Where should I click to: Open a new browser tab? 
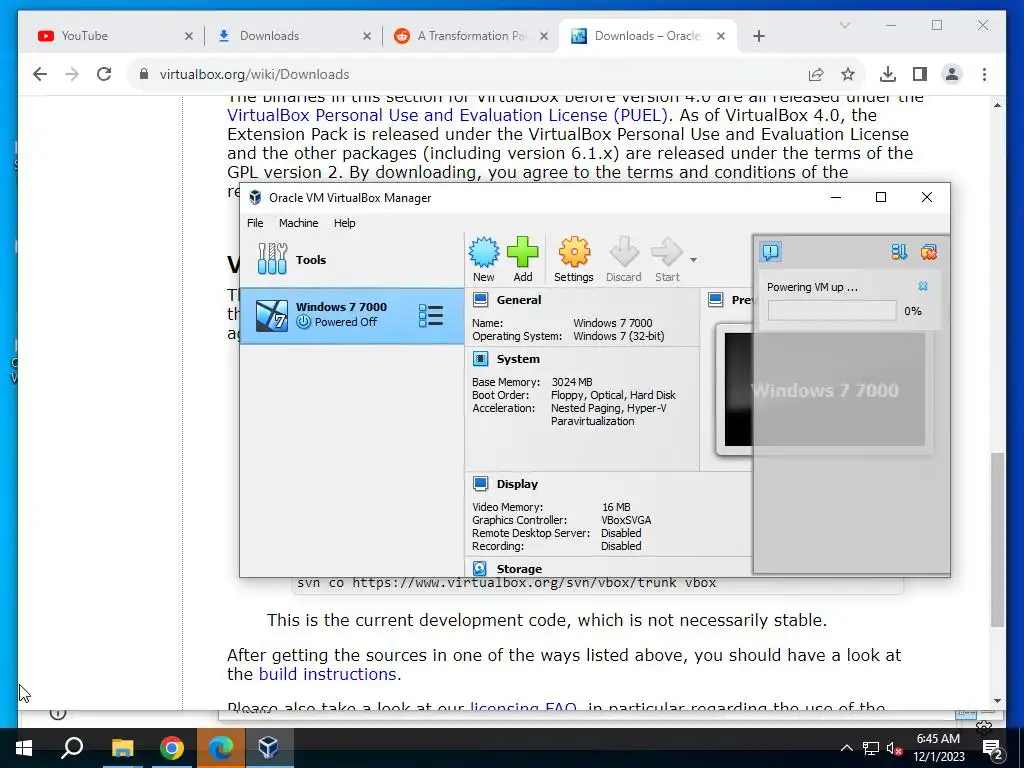coord(758,37)
